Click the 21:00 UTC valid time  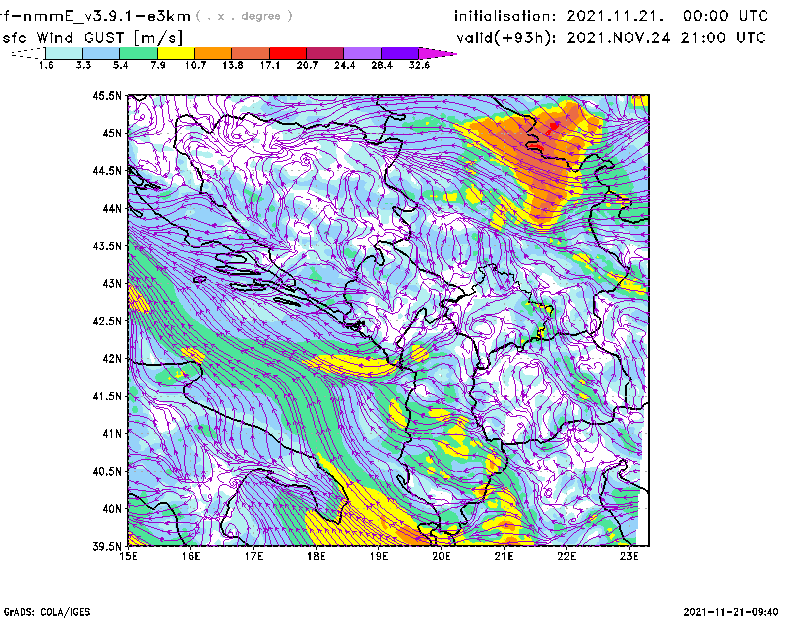click(x=723, y=38)
